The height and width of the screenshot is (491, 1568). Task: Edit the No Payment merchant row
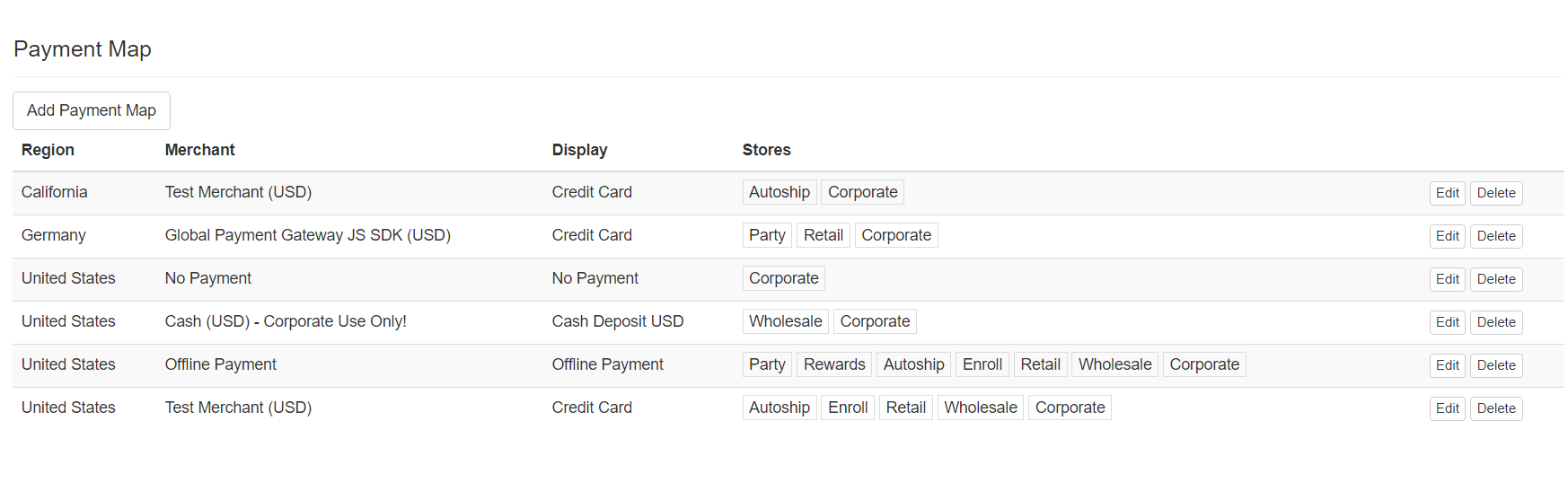[x=1447, y=279]
